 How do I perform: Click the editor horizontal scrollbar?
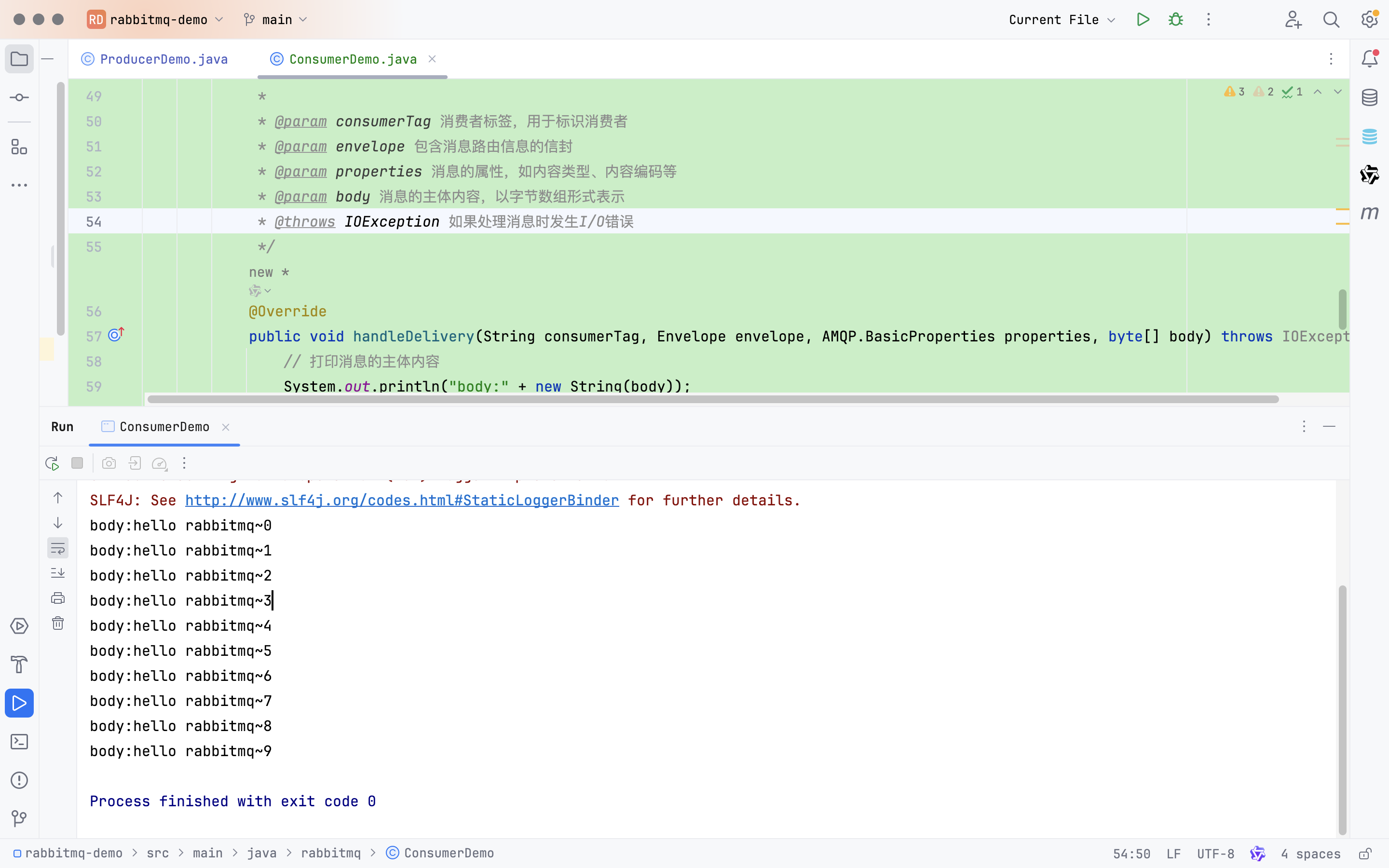coord(712,400)
